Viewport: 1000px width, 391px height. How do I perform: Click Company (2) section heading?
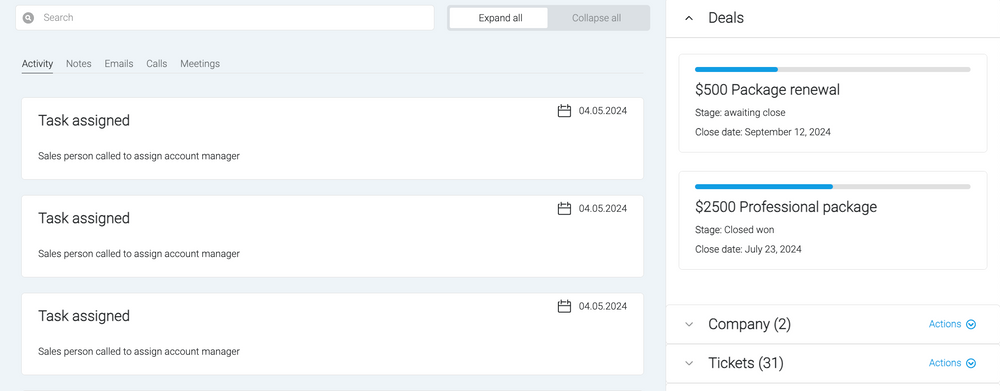point(749,324)
